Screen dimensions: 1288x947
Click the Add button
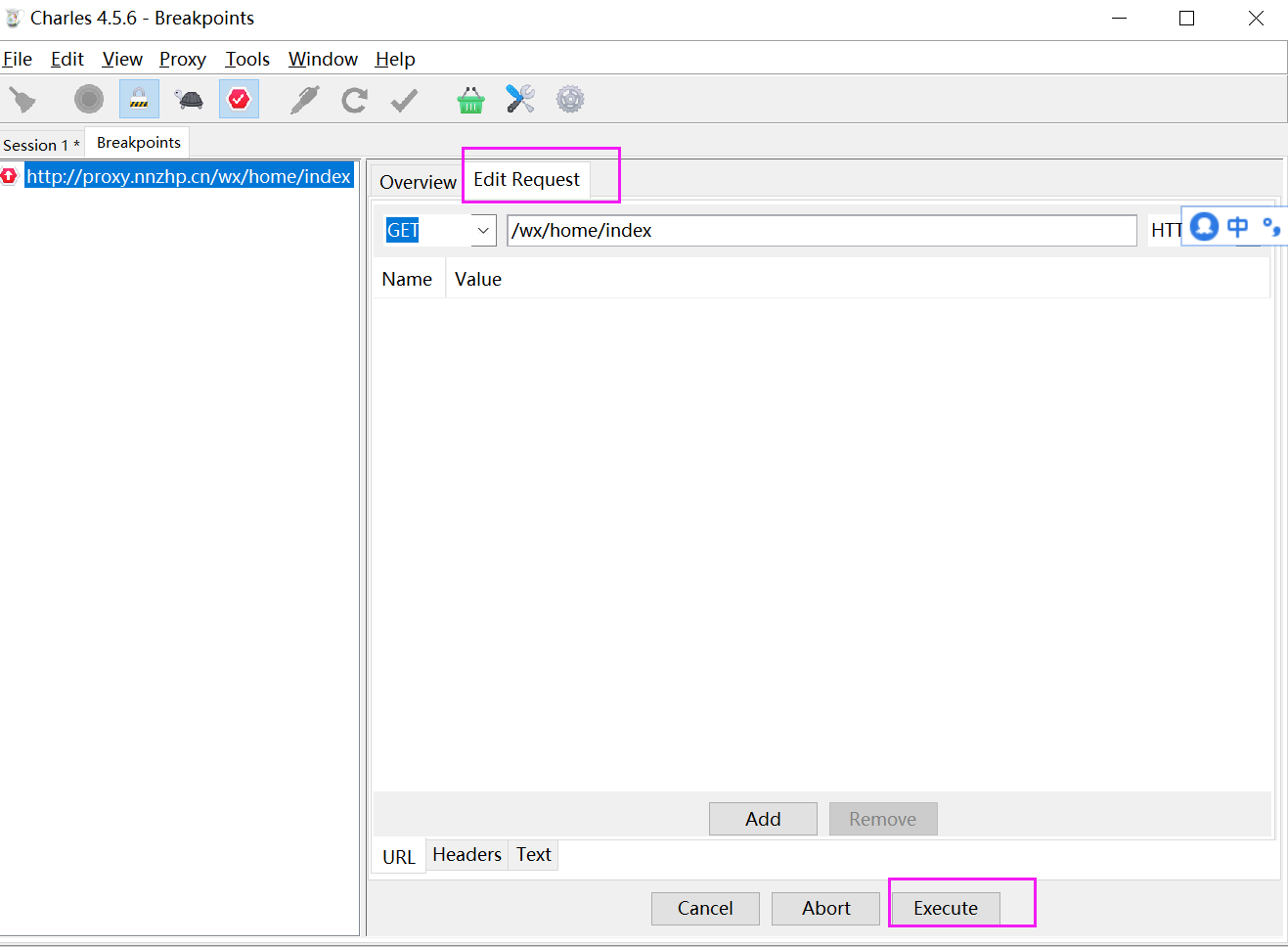point(763,819)
